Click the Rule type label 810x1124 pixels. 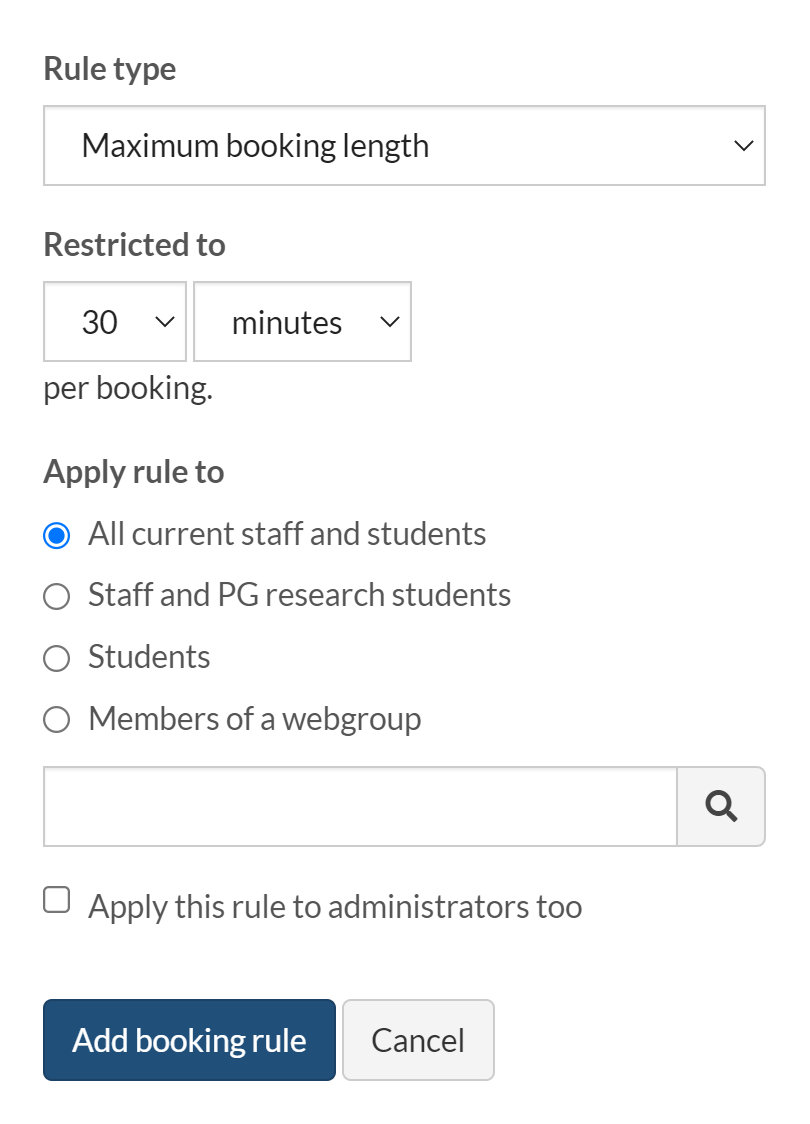(x=110, y=69)
